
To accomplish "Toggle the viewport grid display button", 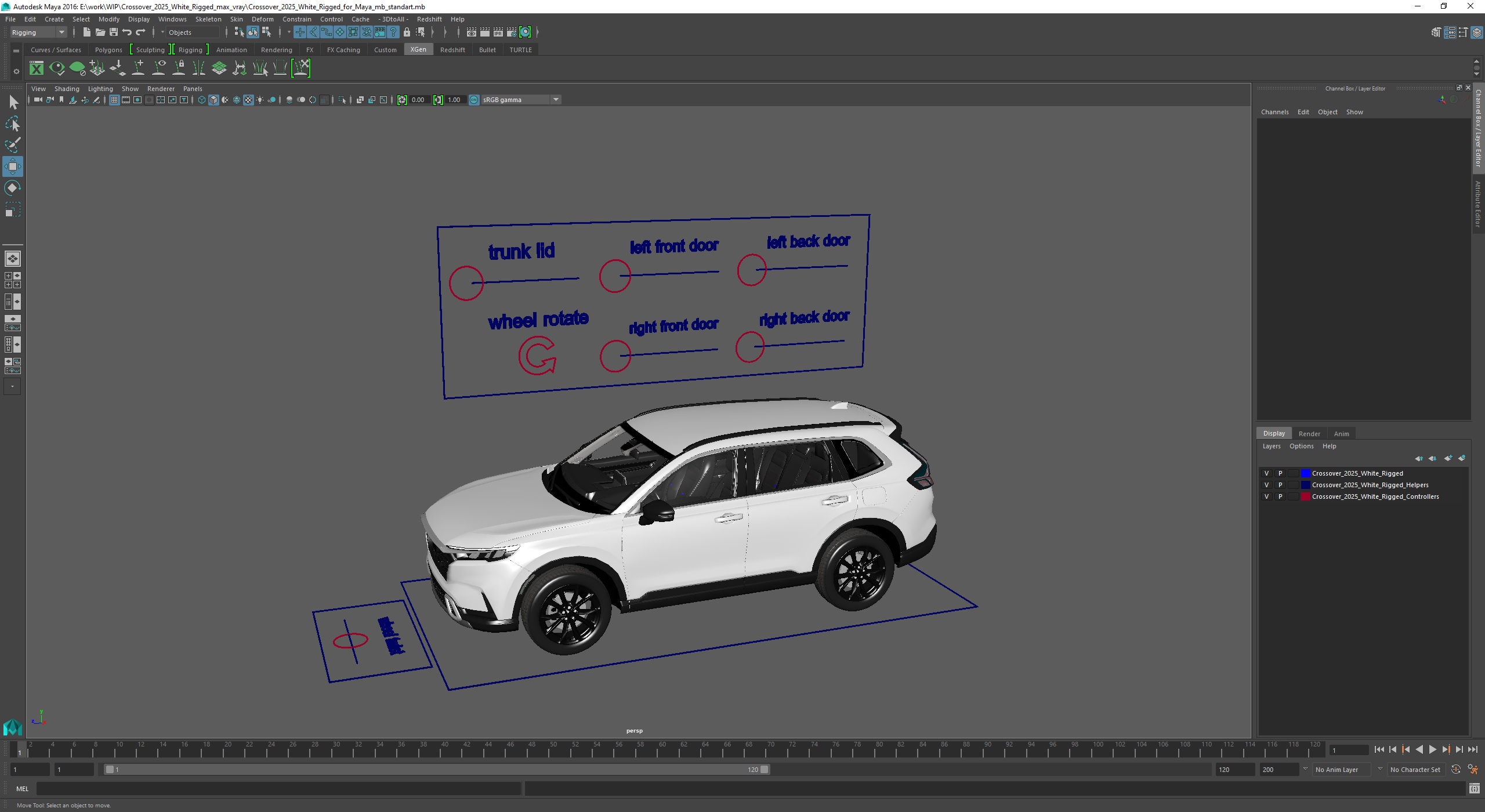I will (114, 100).
